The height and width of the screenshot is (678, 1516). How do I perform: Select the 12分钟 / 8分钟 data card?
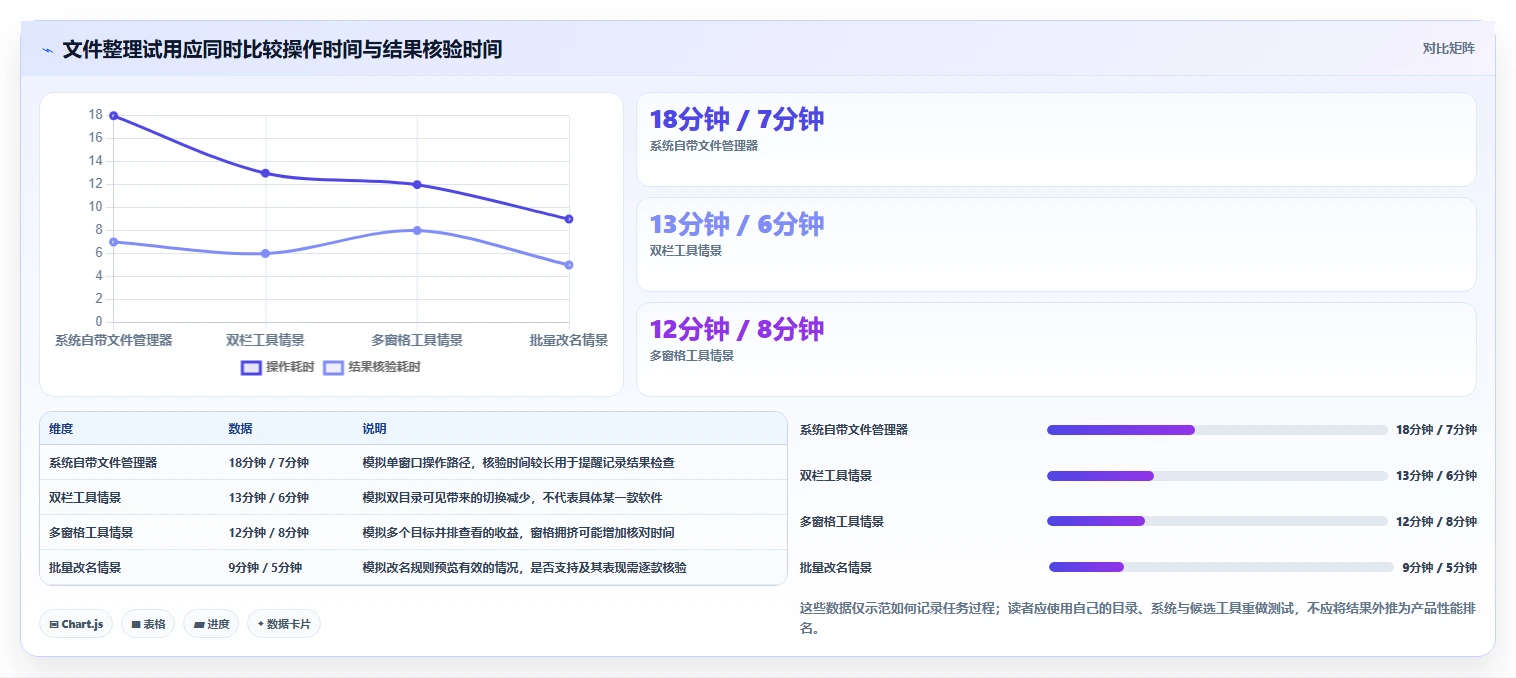[1056, 349]
